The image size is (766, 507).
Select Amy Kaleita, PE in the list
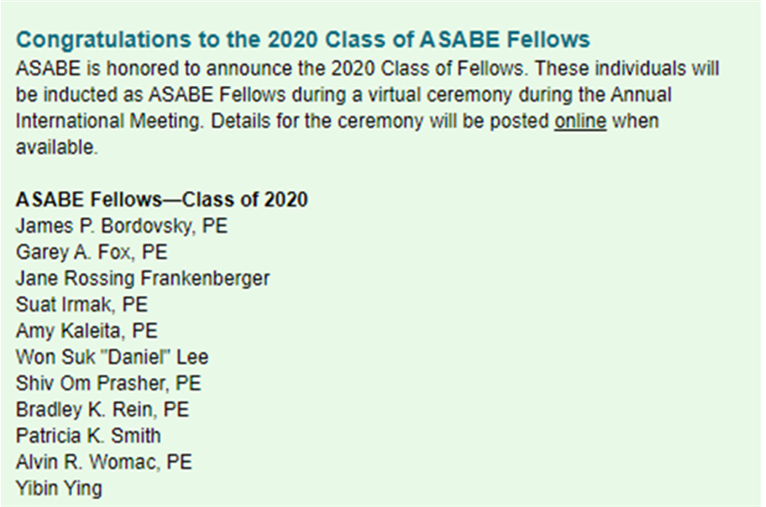[x=87, y=330]
